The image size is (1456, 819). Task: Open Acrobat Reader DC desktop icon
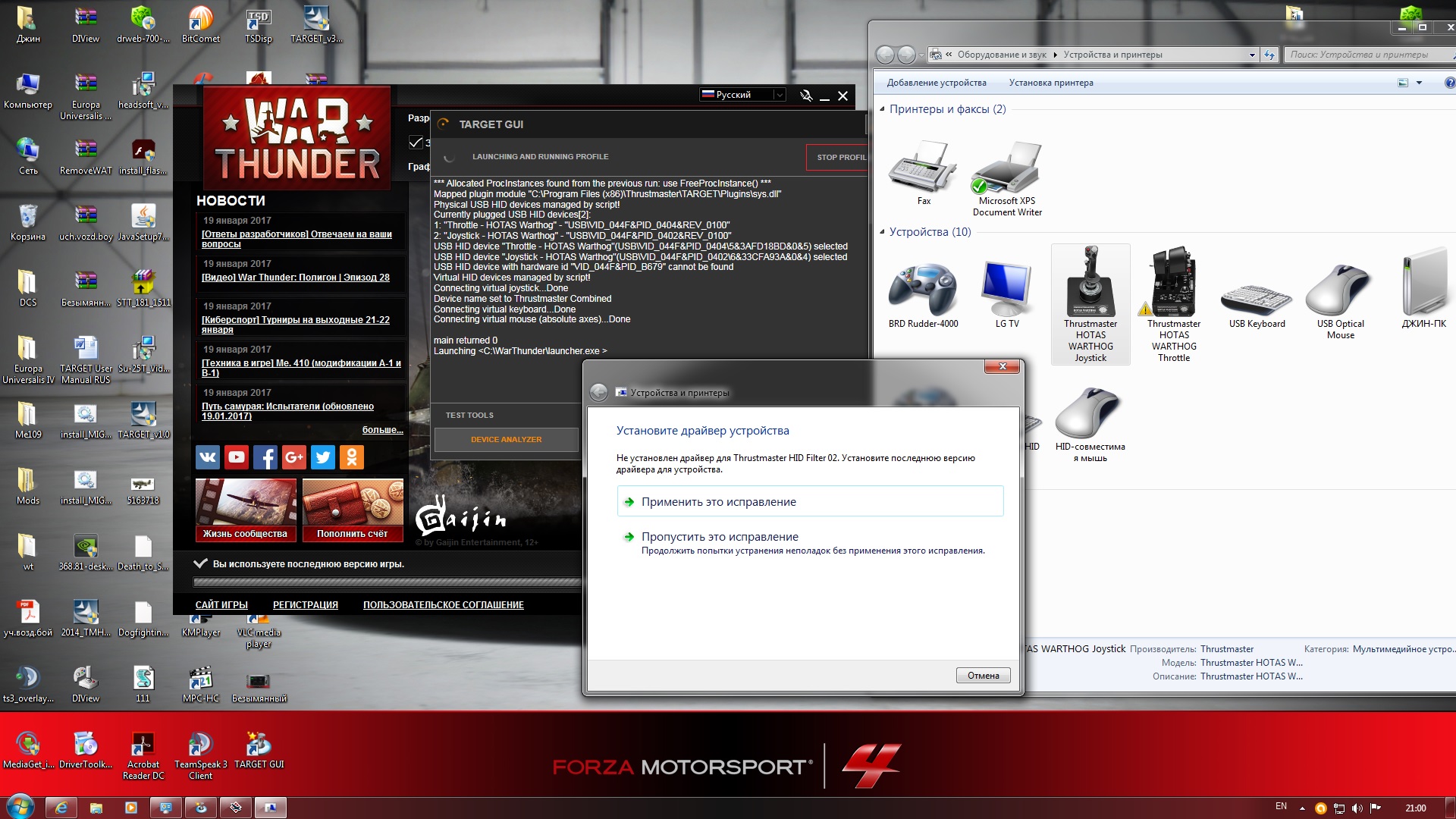click(143, 756)
